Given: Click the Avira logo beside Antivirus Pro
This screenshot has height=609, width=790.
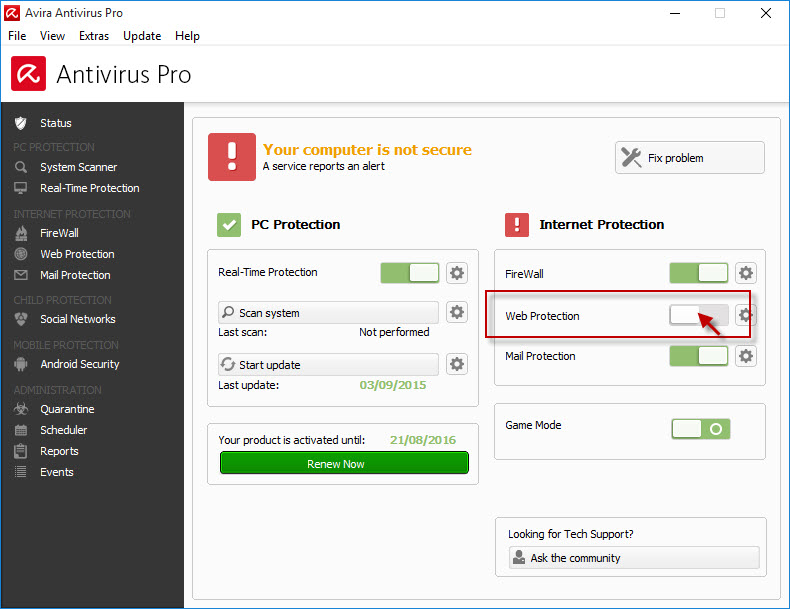Looking at the screenshot, I should [28, 74].
